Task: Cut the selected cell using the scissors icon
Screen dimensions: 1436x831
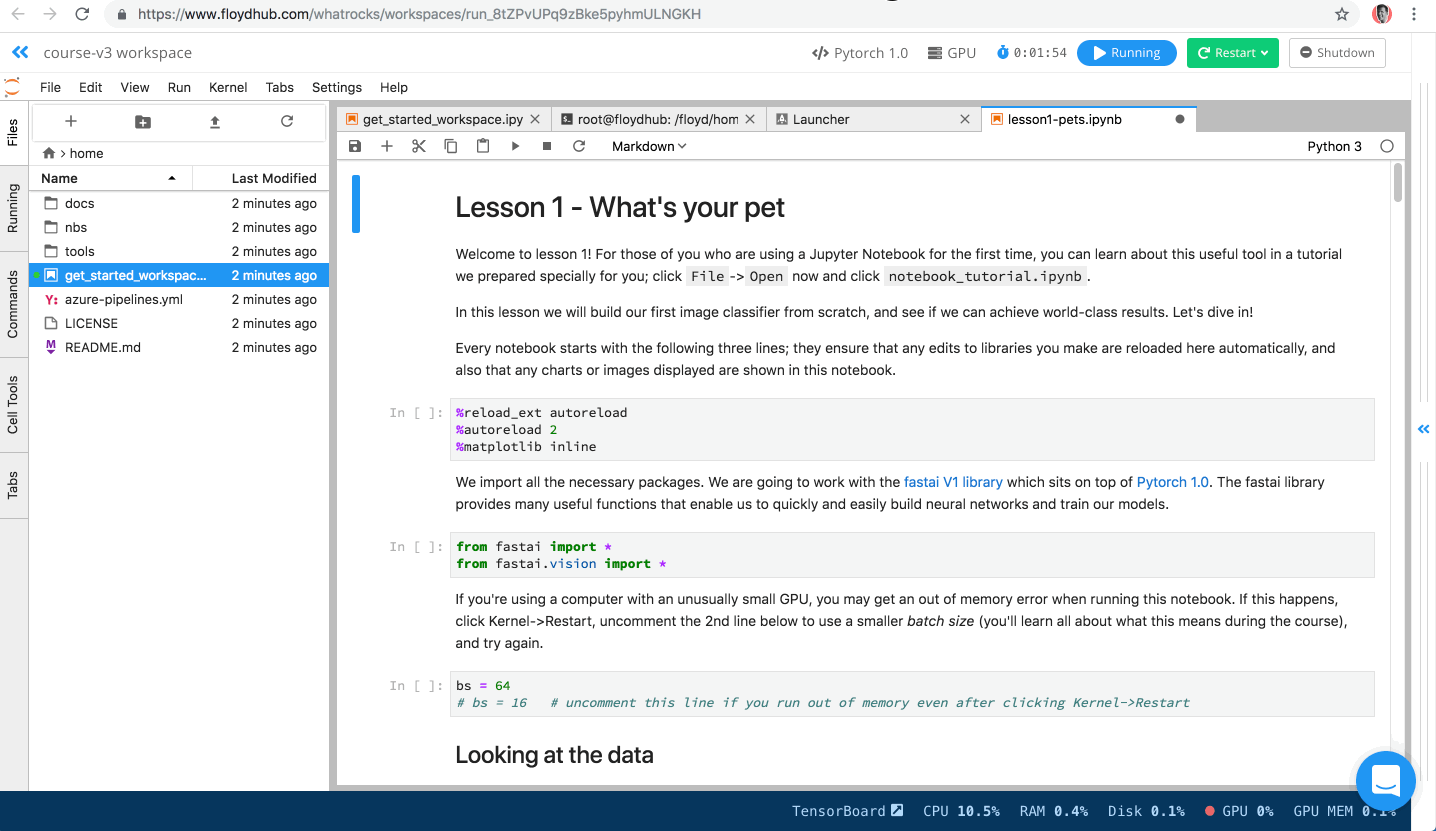Action: click(x=419, y=146)
